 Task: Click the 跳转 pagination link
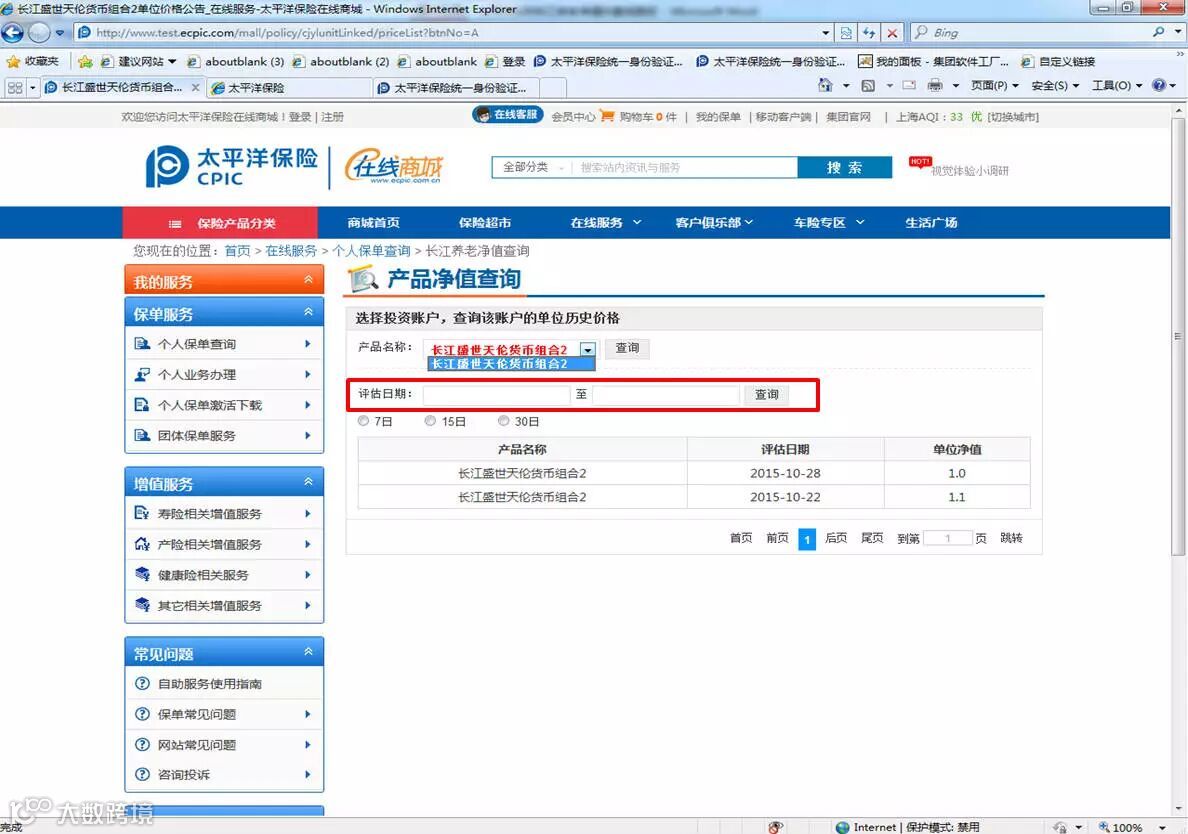pos(1011,538)
